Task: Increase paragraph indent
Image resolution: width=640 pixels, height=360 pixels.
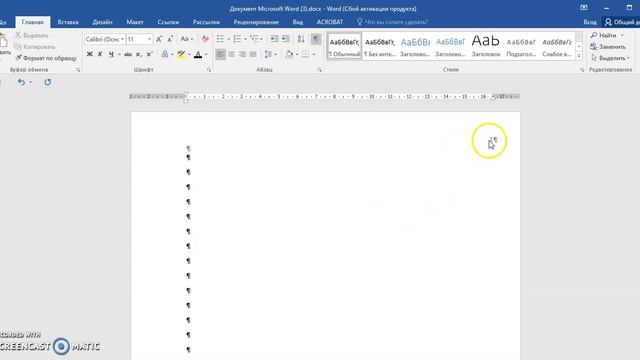Action: click(x=285, y=39)
